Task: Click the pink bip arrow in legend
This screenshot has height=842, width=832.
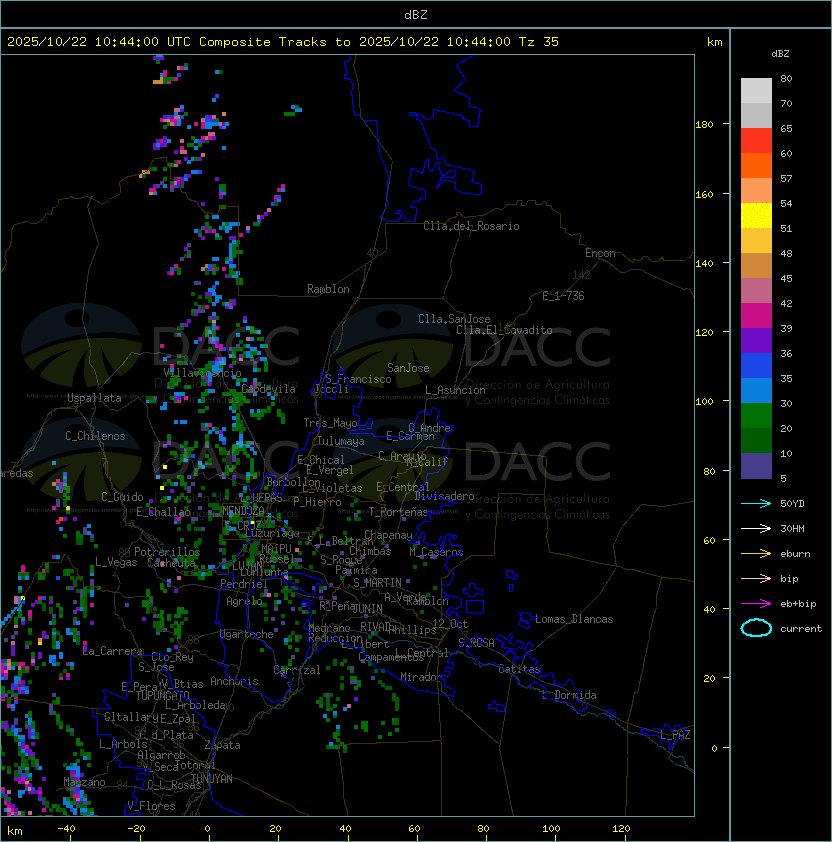Action: click(756, 578)
